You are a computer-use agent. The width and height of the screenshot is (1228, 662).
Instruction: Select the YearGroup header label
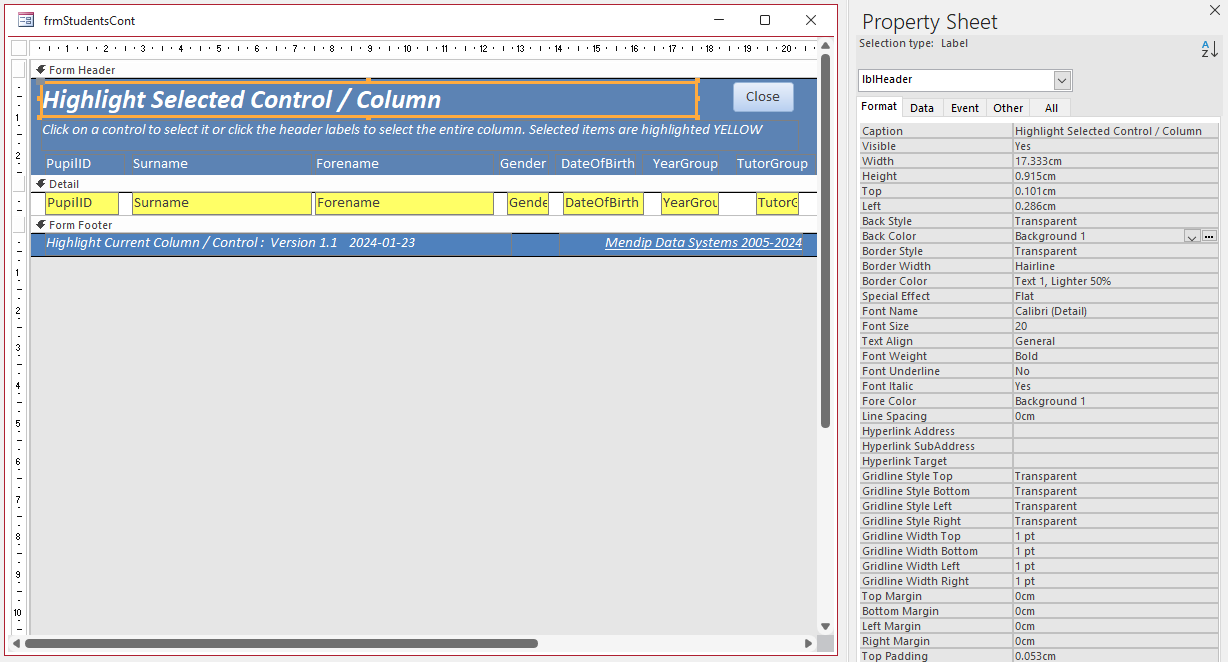(685, 164)
